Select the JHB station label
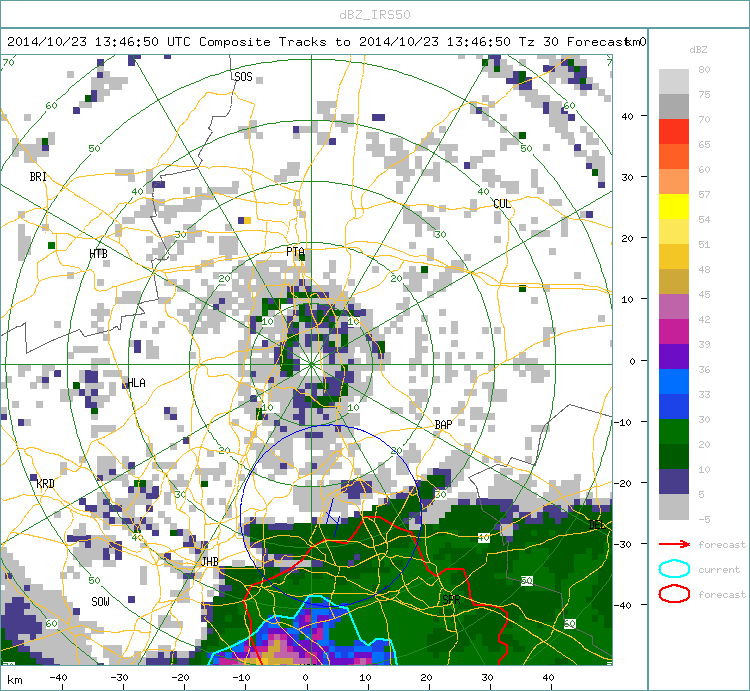 pos(210,561)
